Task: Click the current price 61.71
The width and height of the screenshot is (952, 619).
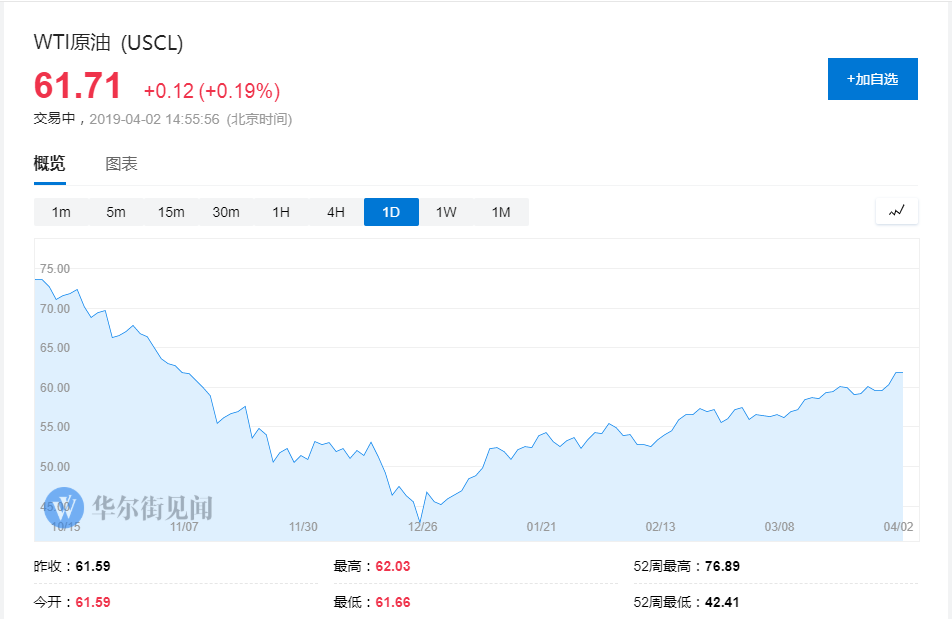Action: point(78,87)
